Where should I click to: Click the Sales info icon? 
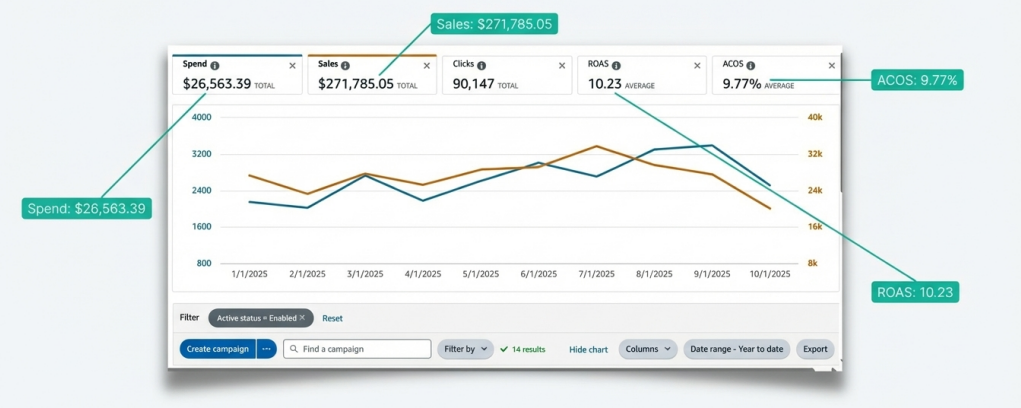(x=345, y=65)
